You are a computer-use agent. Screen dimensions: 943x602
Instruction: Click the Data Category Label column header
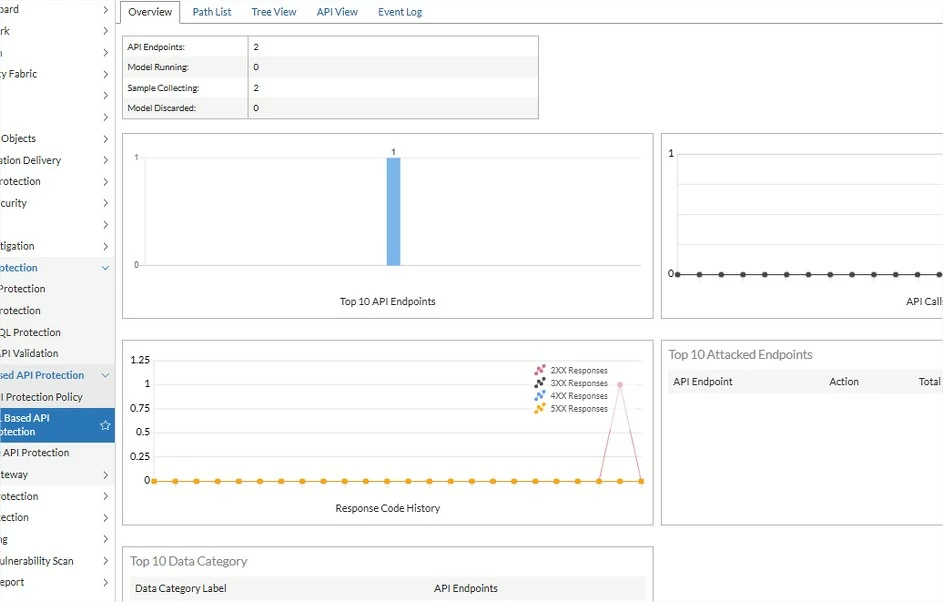(x=181, y=588)
